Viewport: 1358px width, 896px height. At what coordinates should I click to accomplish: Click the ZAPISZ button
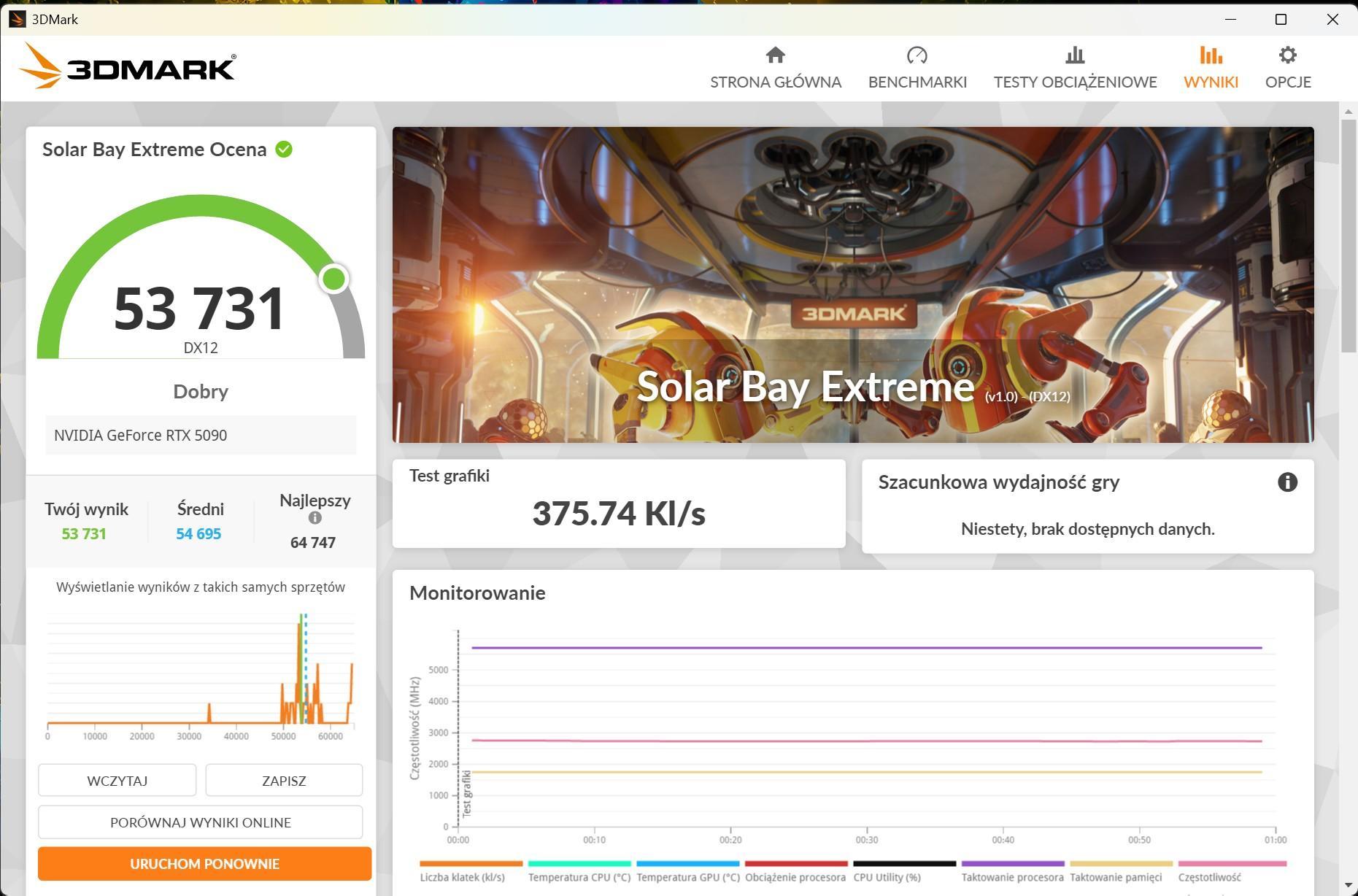284,781
